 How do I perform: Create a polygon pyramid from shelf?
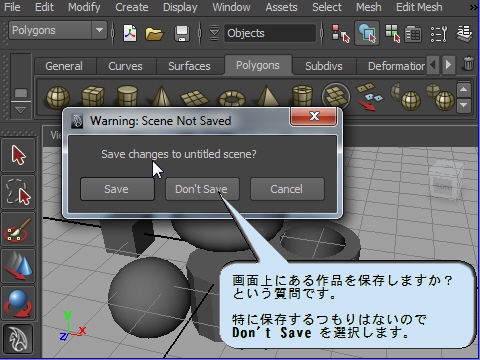[267, 96]
